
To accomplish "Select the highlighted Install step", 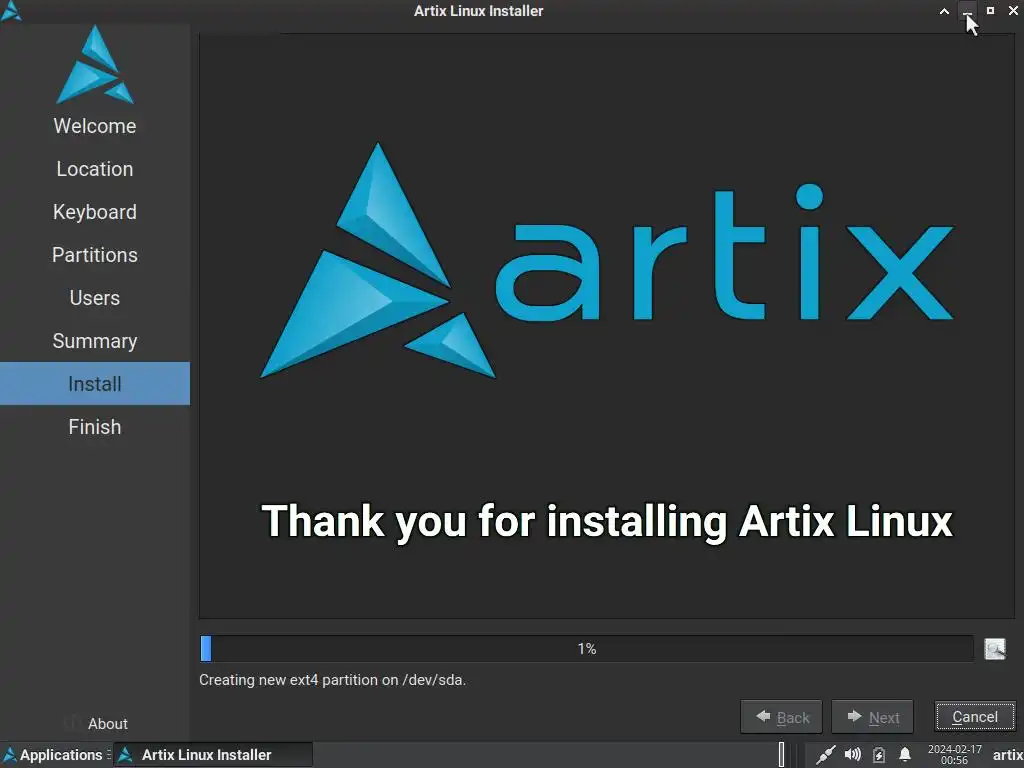I will point(95,383).
